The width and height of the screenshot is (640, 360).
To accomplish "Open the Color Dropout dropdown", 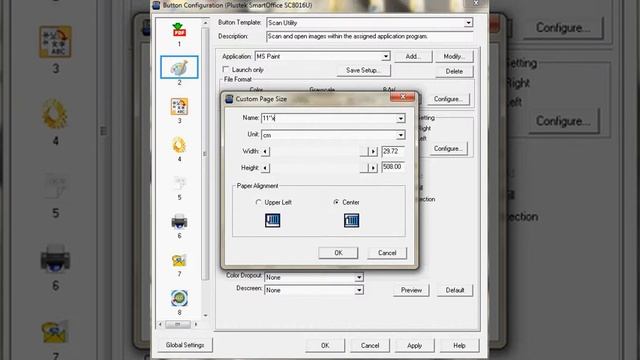I will click(359, 277).
